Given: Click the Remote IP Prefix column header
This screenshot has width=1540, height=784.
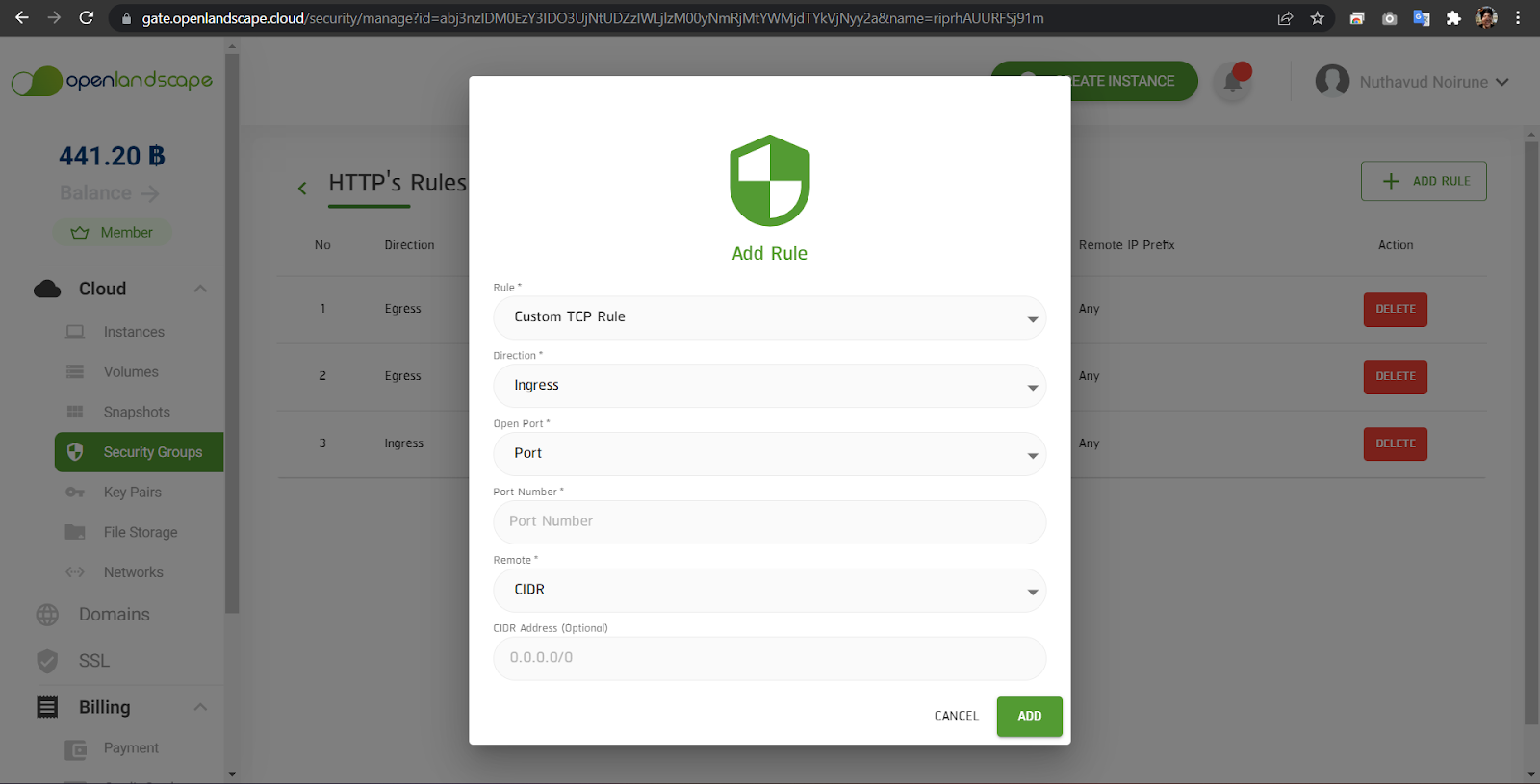Looking at the screenshot, I should click(x=1126, y=245).
